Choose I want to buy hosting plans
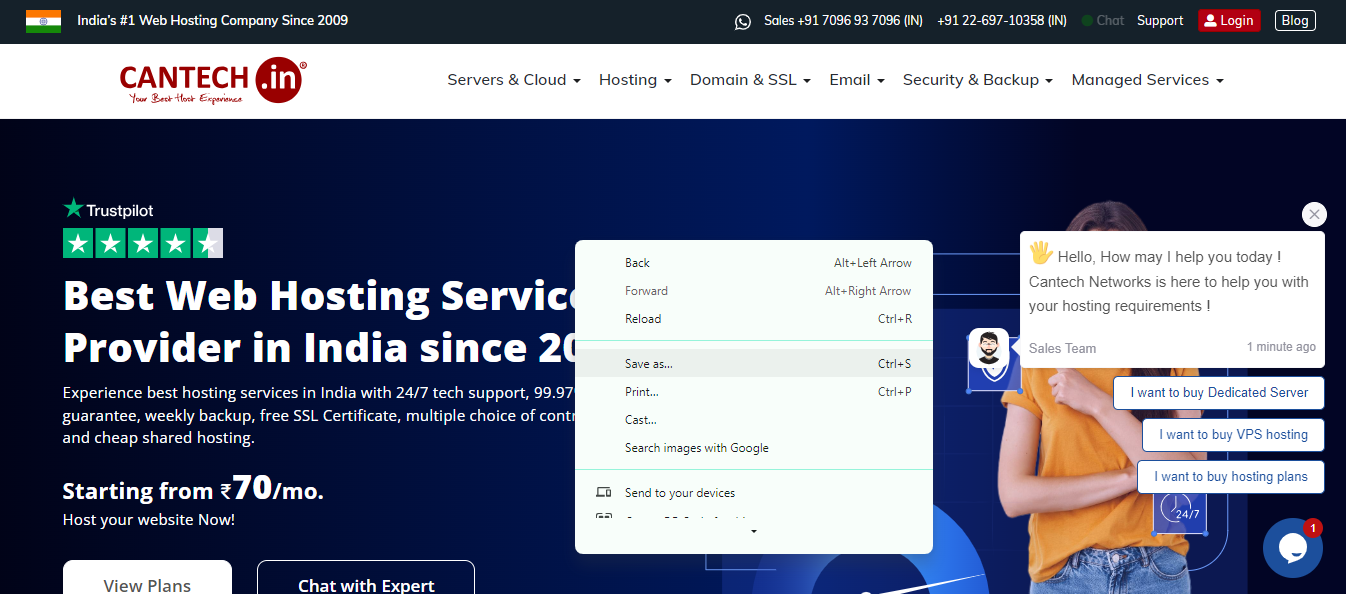The height and width of the screenshot is (594, 1346). (x=1231, y=477)
